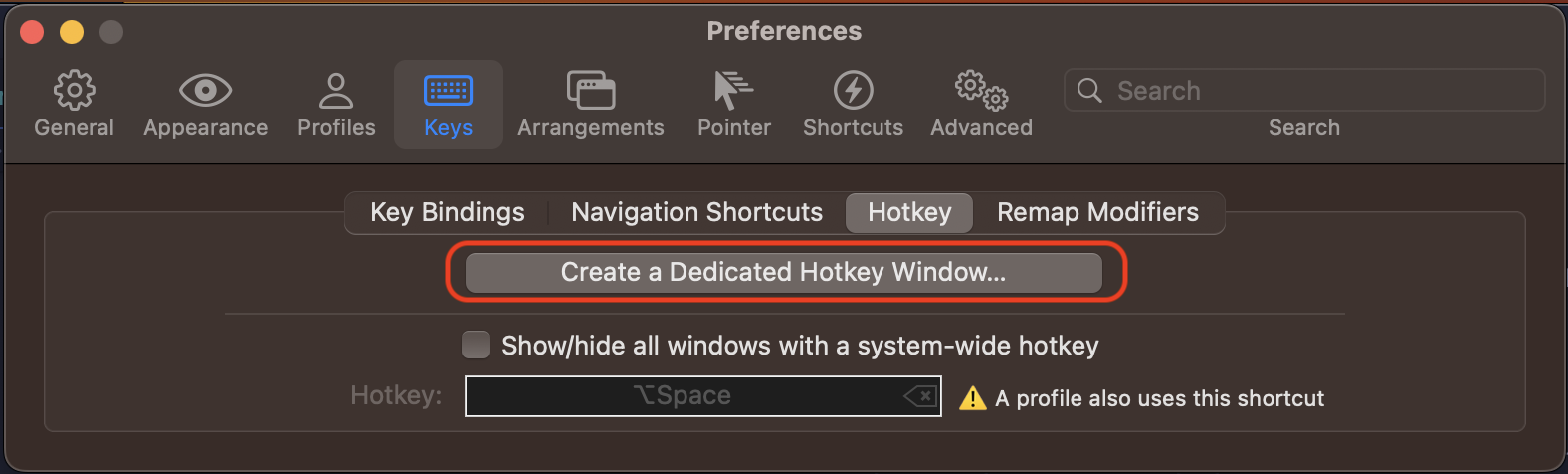Click the magnifying glass search icon
This screenshot has width=1568, height=474.
pos(1089,91)
